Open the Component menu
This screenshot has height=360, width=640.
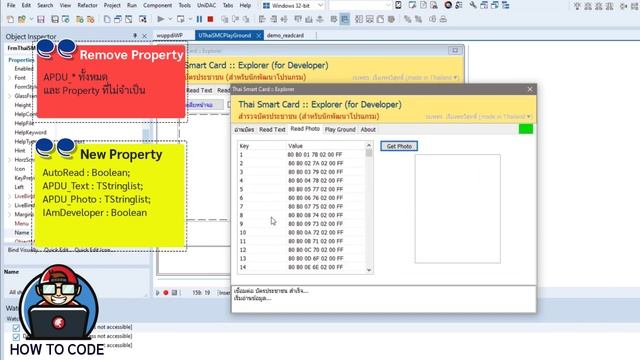point(158,5)
